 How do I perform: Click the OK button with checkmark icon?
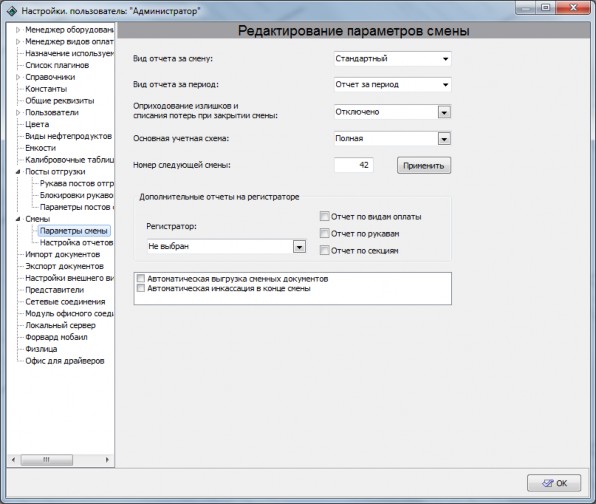554,483
